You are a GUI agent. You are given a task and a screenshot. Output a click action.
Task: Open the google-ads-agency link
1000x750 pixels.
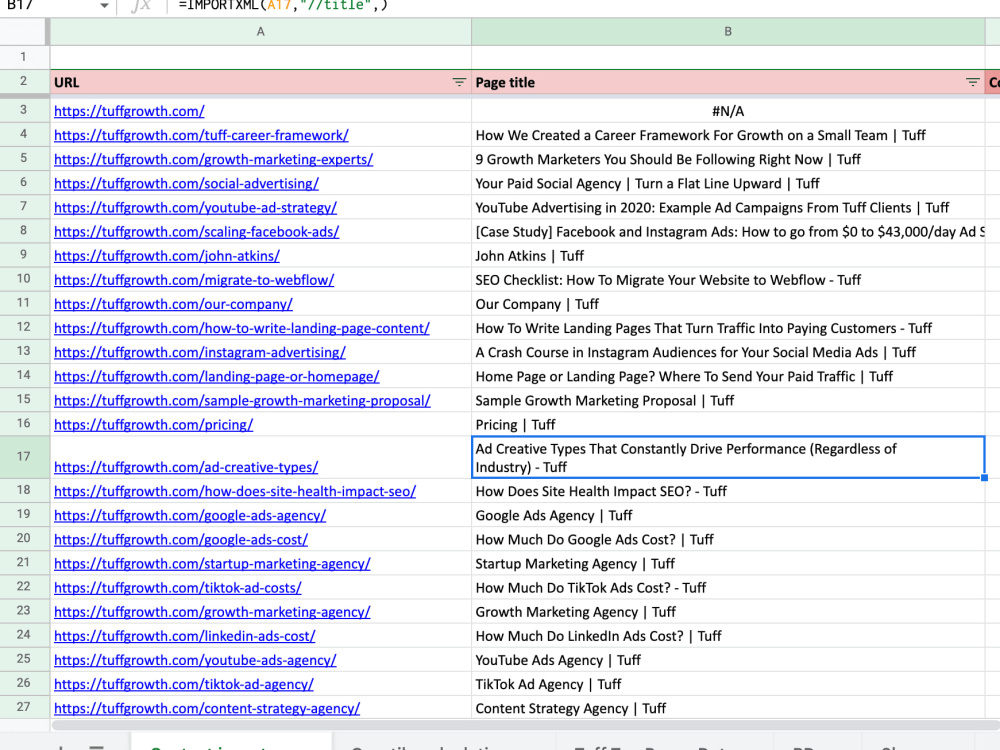(189, 516)
